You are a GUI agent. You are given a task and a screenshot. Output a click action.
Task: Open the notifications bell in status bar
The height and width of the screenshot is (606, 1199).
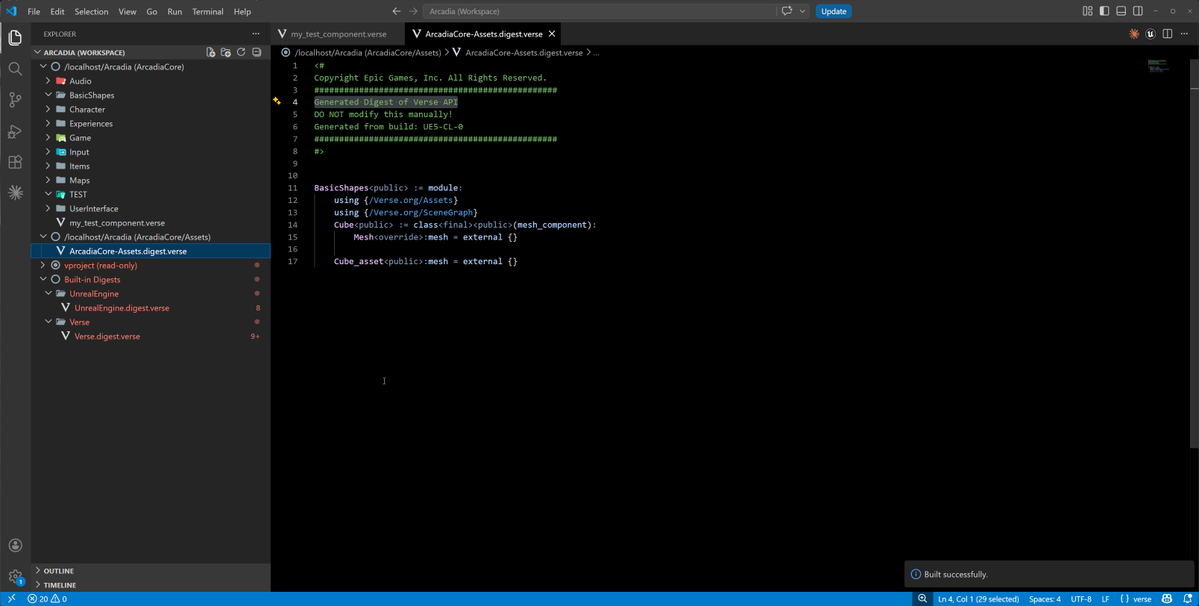point(1186,599)
